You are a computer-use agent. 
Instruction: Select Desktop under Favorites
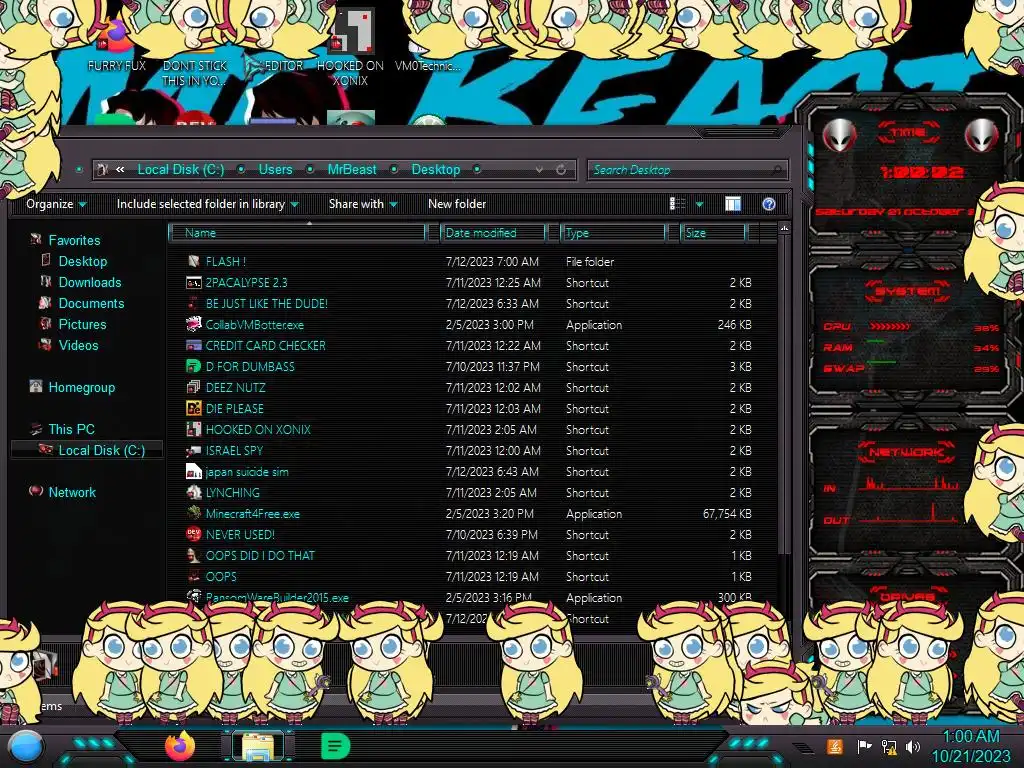point(83,261)
